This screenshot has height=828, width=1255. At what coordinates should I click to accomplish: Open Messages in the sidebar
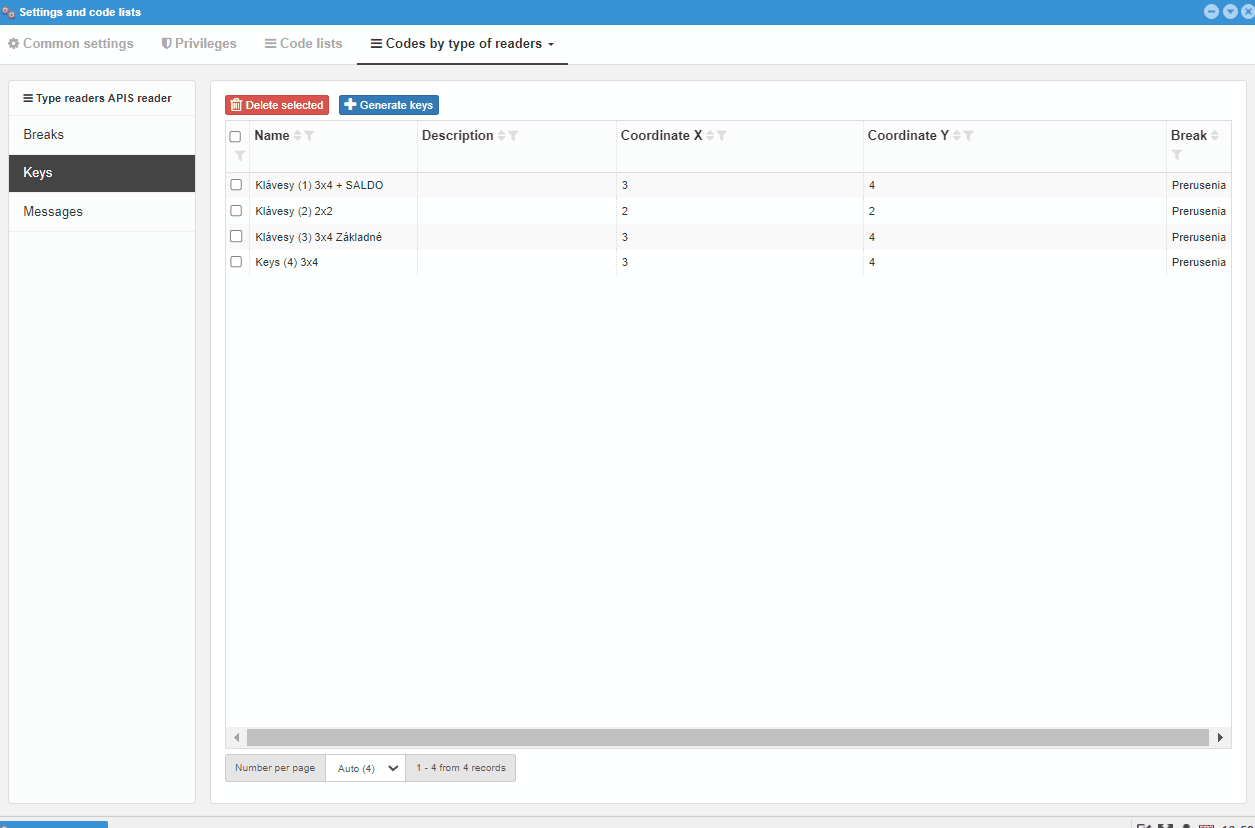click(x=102, y=212)
